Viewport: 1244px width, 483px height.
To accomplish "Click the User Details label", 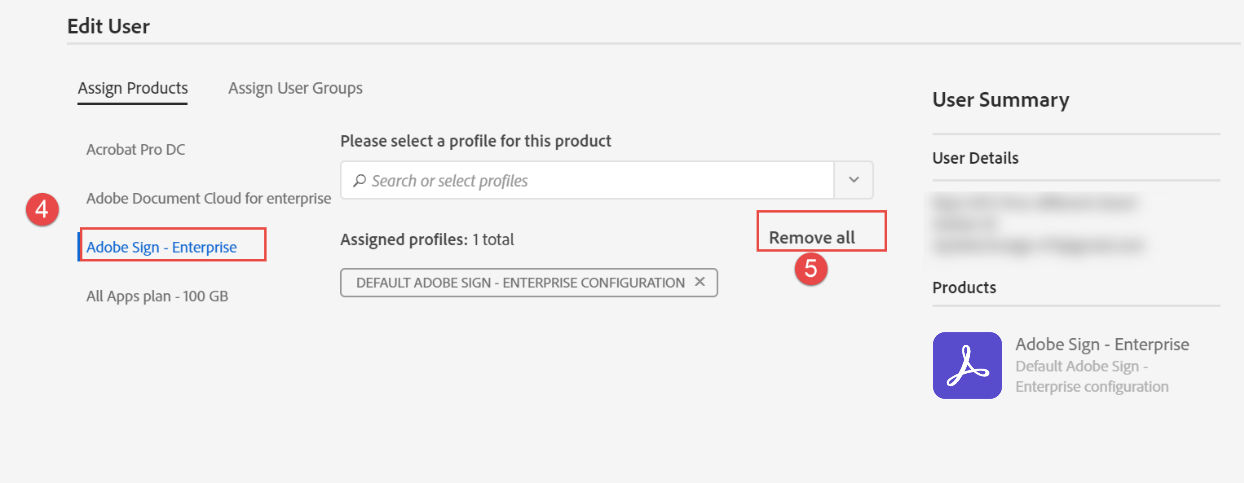I will click(x=976, y=158).
